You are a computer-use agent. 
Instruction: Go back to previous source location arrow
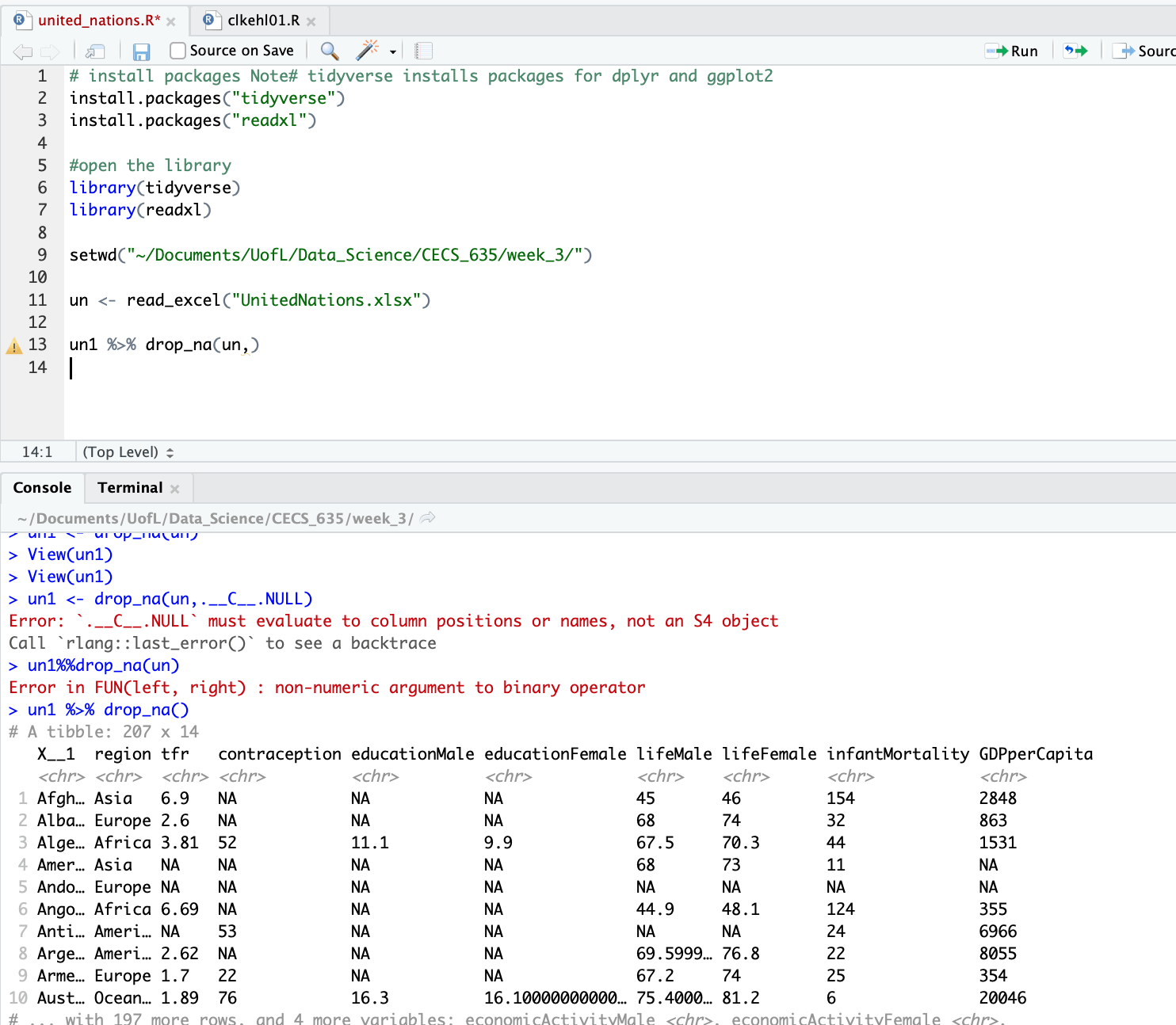tap(22, 51)
